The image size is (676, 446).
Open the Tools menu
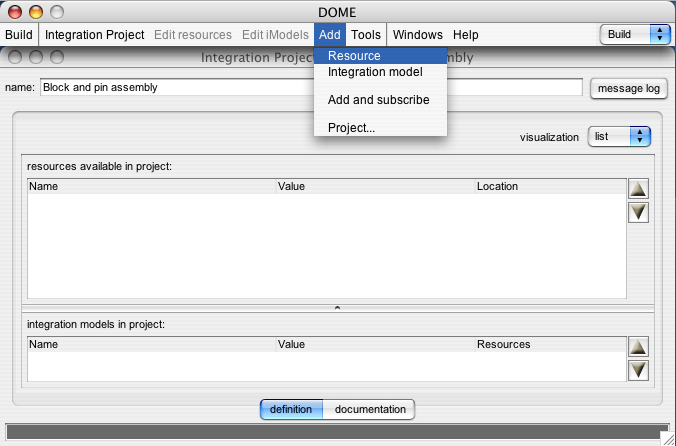tap(366, 34)
